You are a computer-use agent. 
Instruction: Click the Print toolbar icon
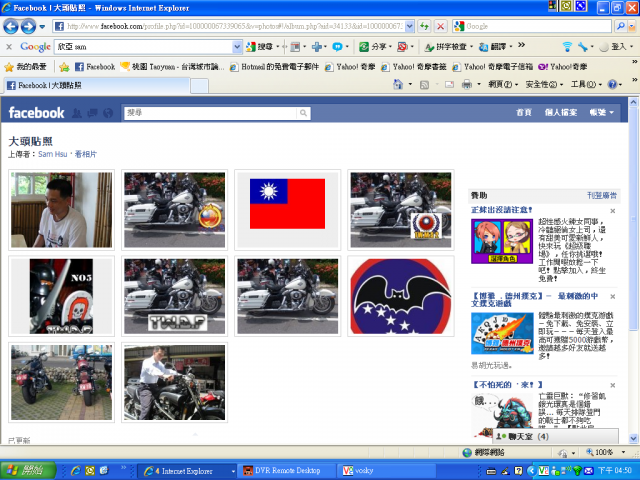click(x=467, y=85)
